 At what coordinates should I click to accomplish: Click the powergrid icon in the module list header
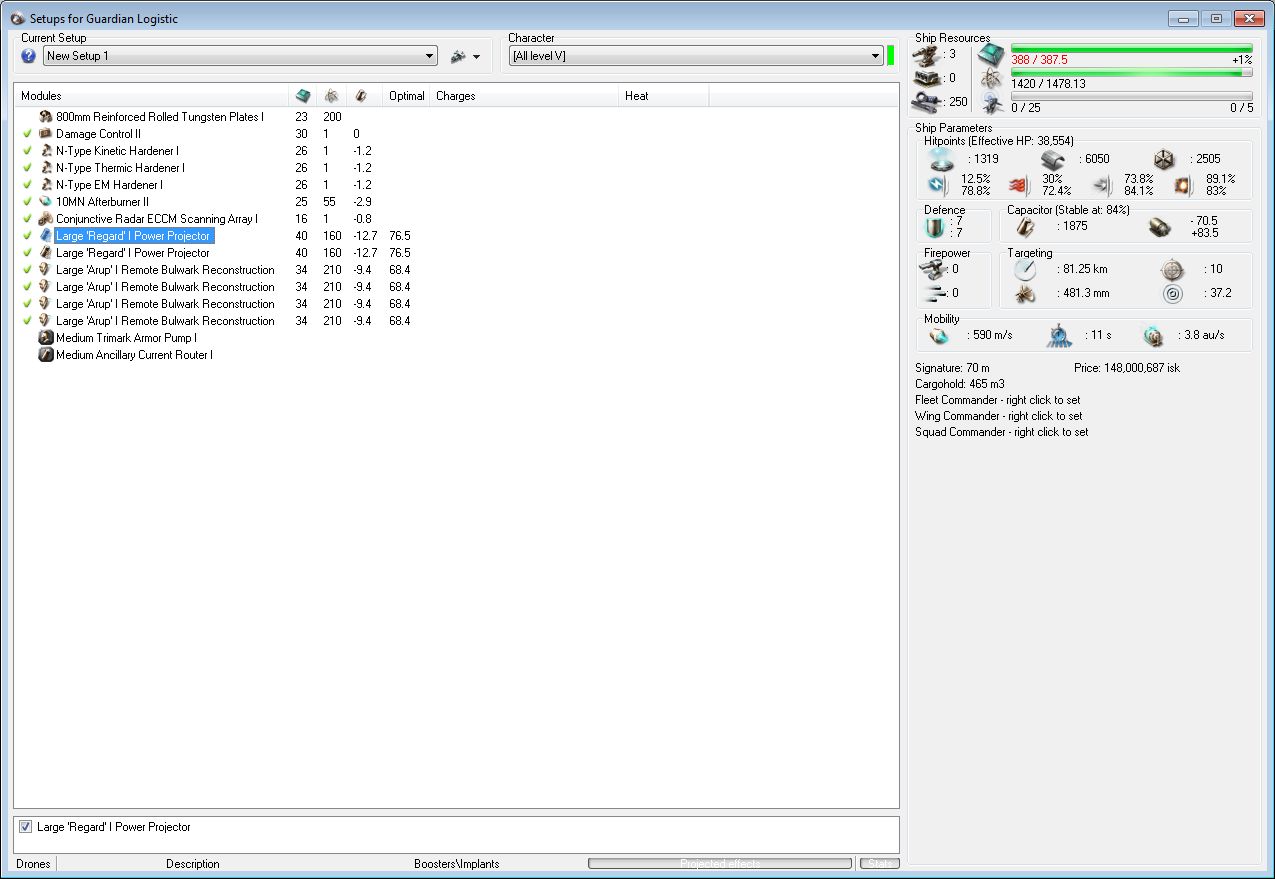click(x=331, y=96)
